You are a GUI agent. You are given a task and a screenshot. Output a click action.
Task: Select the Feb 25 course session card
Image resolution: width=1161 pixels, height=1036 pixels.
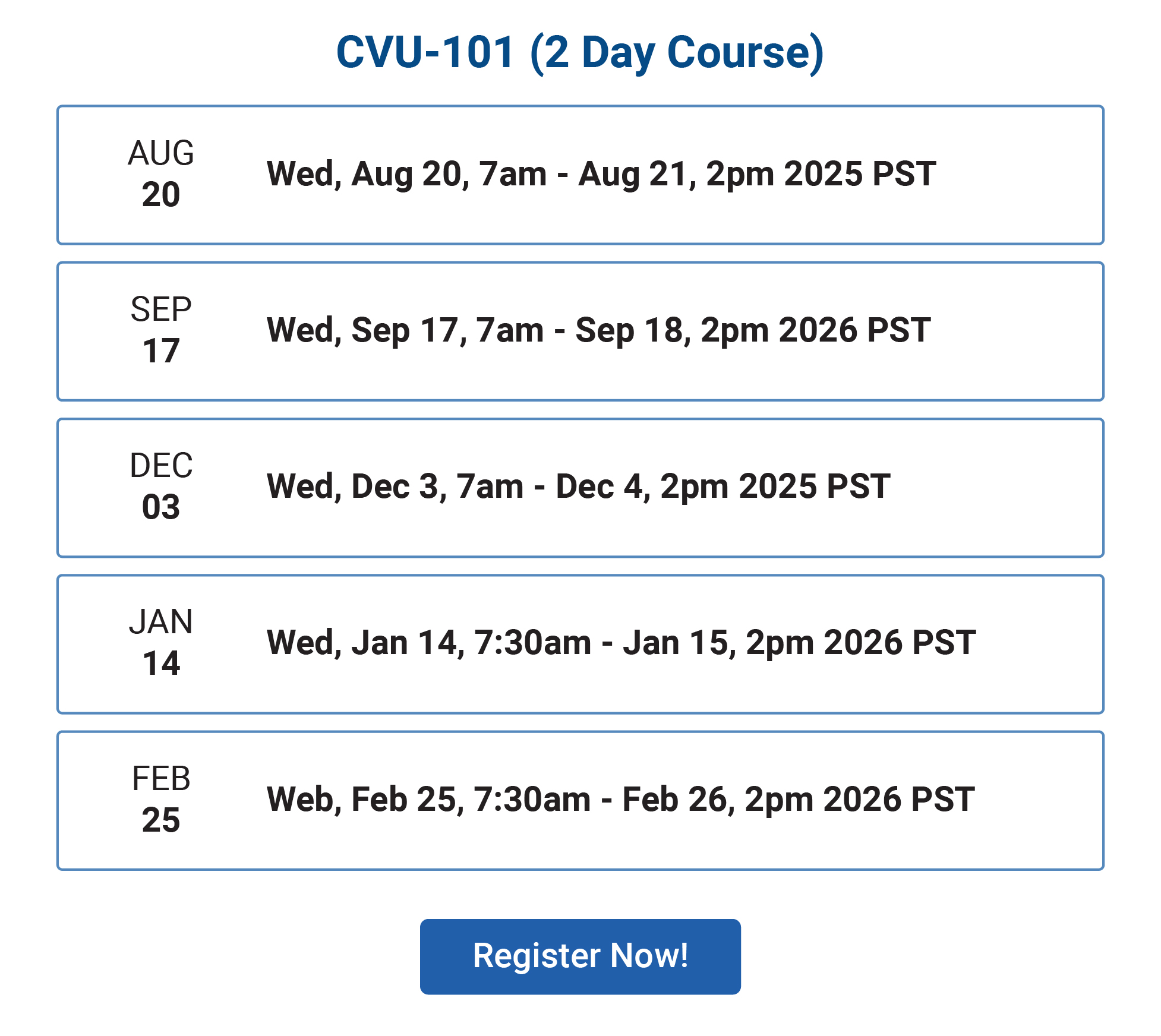(580, 801)
